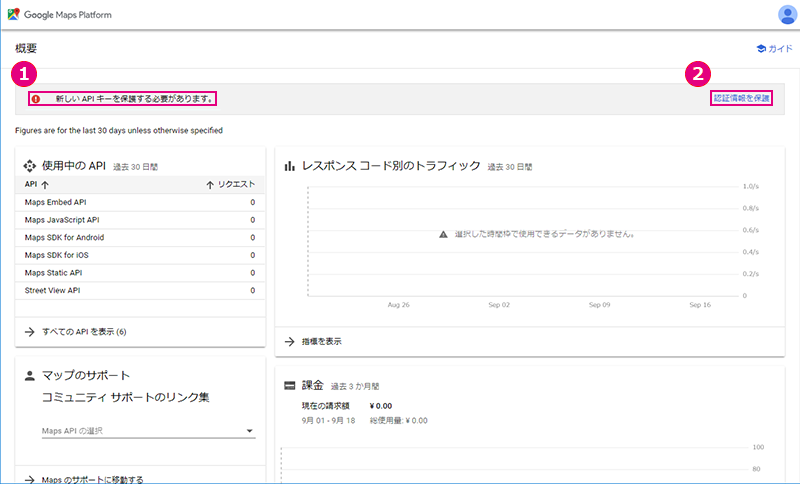Screen dimensions: 800x484
Task: Click the person icon beside マップのサポート
Action: pos(30,376)
